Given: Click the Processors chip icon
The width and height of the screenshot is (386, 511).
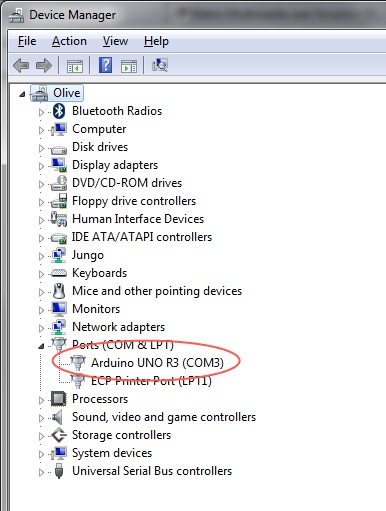Looking at the screenshot, I should point(59,399).
